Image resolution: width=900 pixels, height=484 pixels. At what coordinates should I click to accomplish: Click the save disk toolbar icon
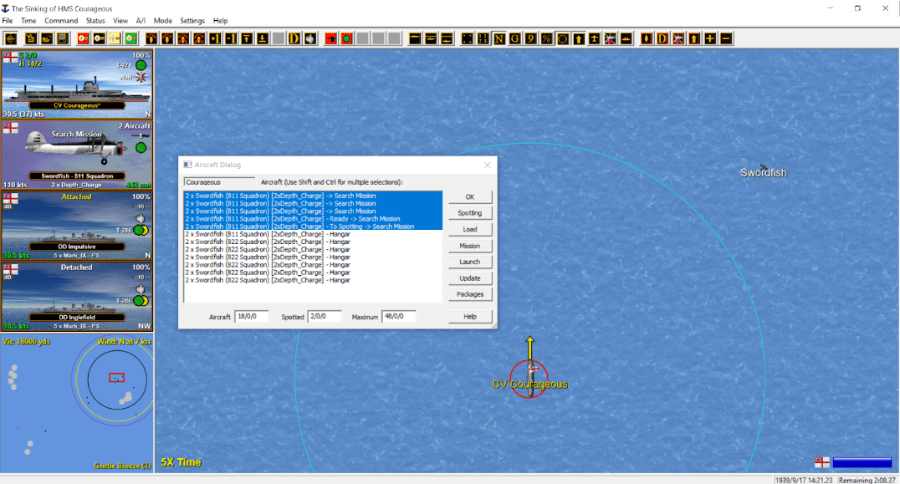click(x=63, y=38)
